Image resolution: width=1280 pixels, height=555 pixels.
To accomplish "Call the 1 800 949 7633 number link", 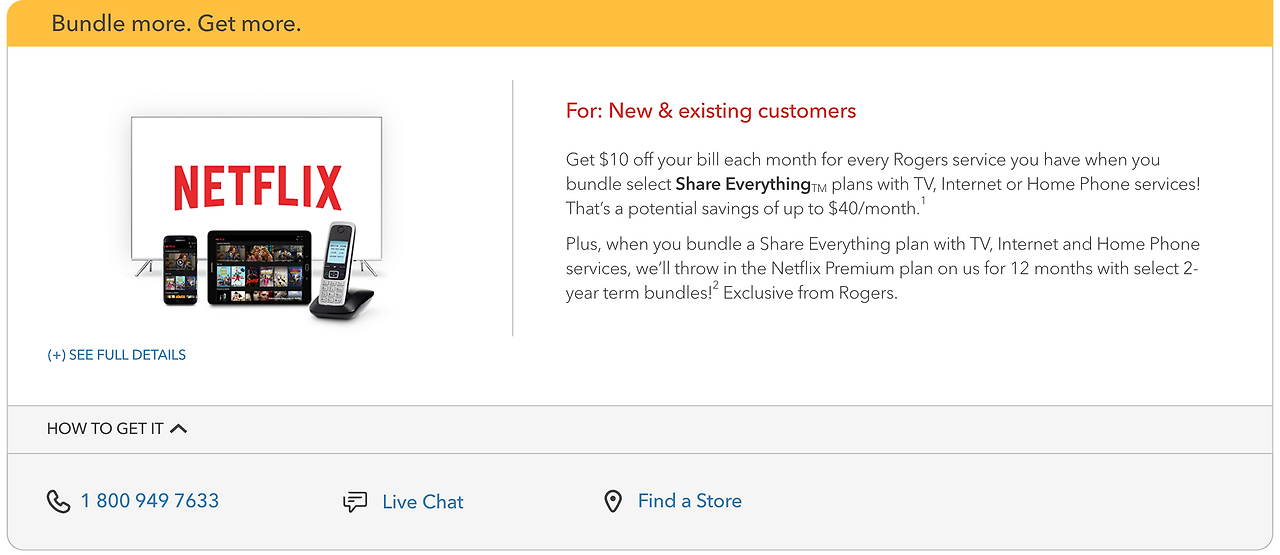I will click(x=150, y=501).
